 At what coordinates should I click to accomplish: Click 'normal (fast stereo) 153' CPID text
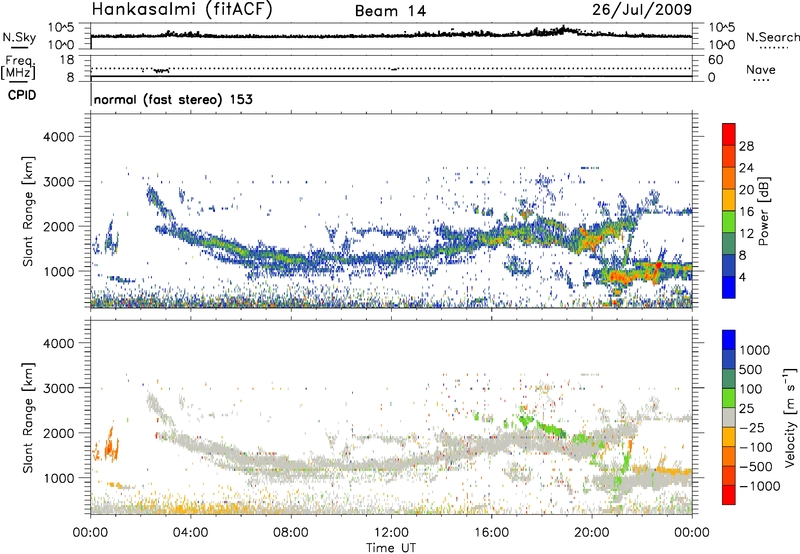(173, 99)
